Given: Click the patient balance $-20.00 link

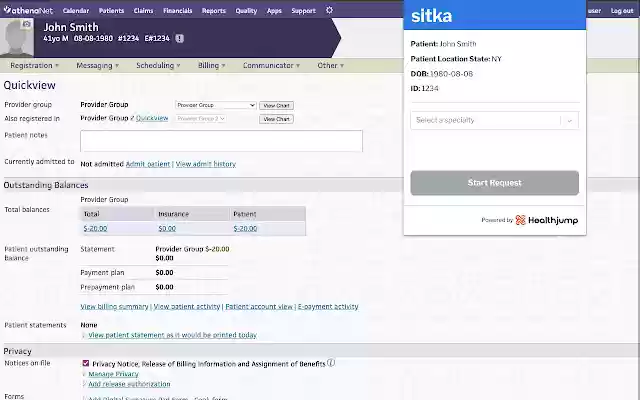Looking at the screenshot, I should click(245, 229).
